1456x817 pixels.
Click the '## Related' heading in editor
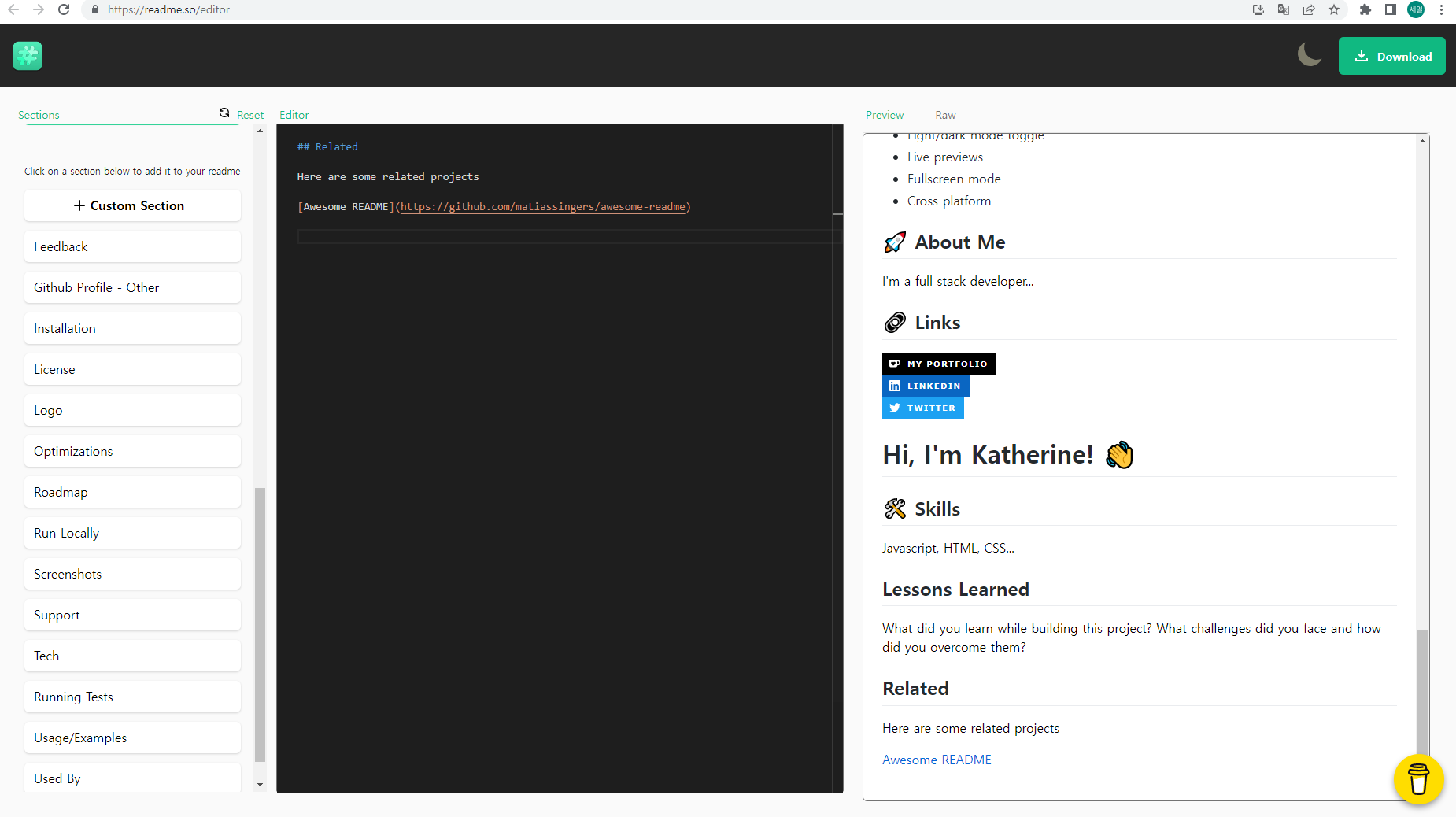(x=327, y=147)
